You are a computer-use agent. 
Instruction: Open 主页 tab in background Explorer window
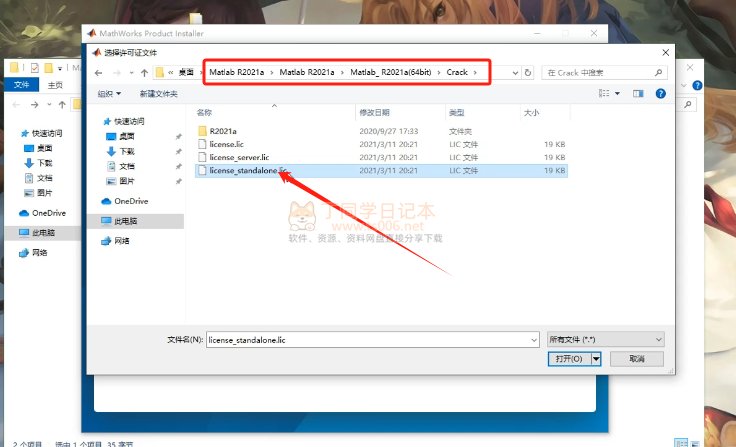pyautogui.click(x=55, y=85)
